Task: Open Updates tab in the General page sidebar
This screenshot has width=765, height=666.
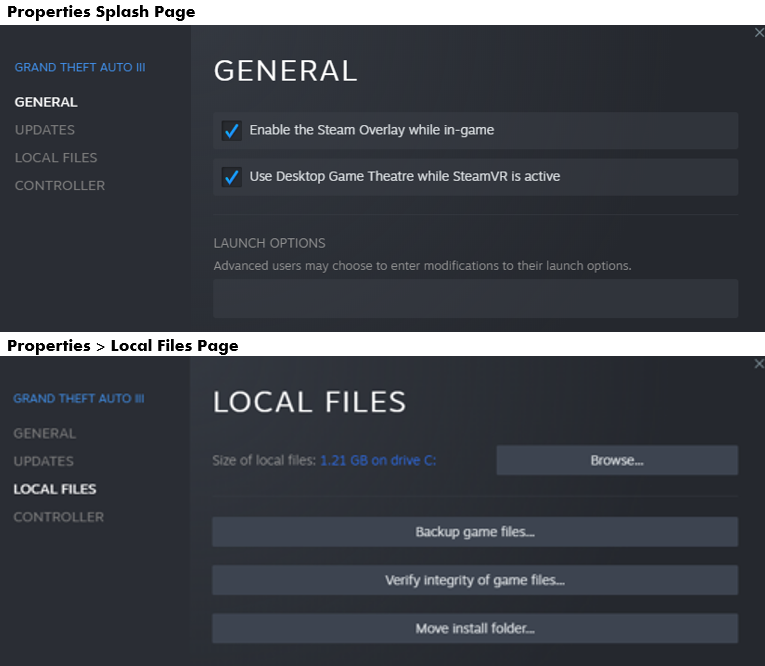Action: pos(45,130)
